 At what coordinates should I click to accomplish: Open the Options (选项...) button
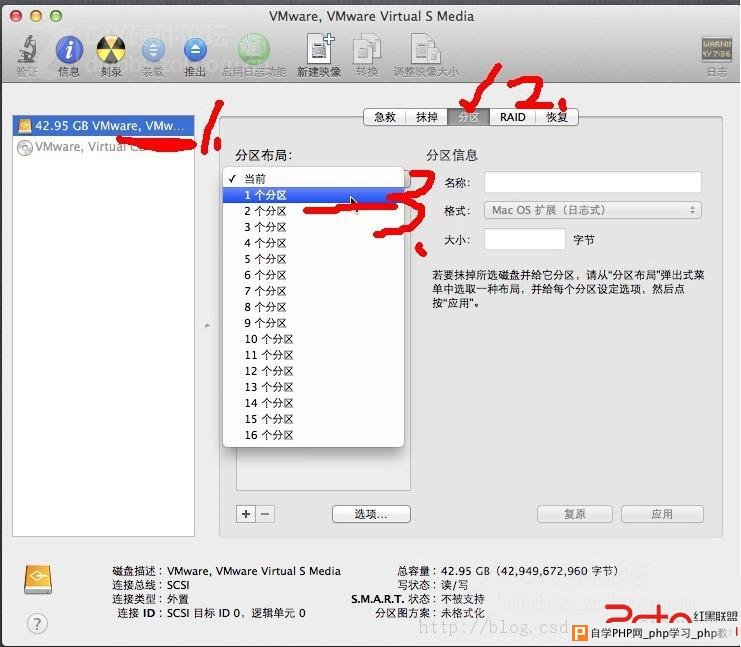pyautogui.click(x=371, y=514)
